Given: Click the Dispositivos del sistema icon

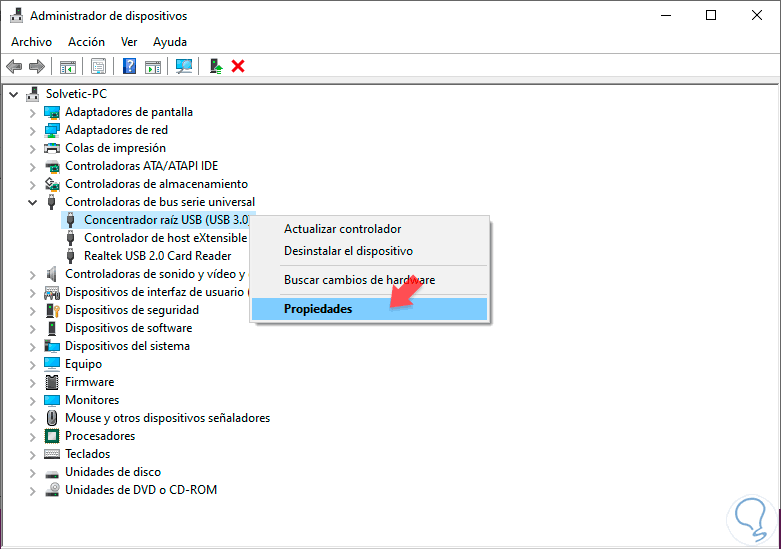Looking at the screenshot, I should tap(52, 346).
